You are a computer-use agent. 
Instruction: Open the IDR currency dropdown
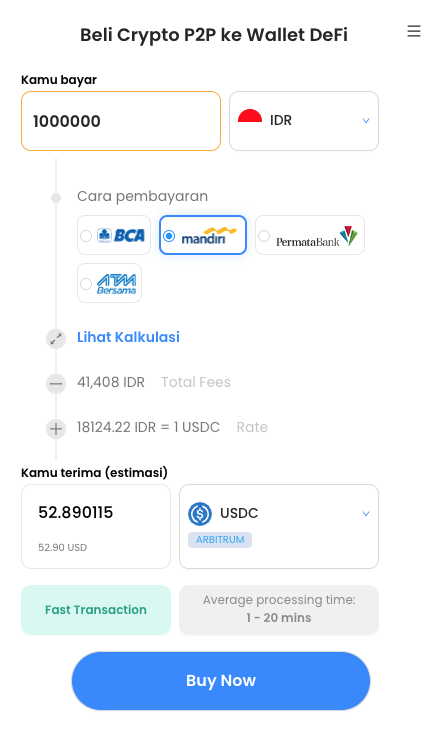point(304,121)
